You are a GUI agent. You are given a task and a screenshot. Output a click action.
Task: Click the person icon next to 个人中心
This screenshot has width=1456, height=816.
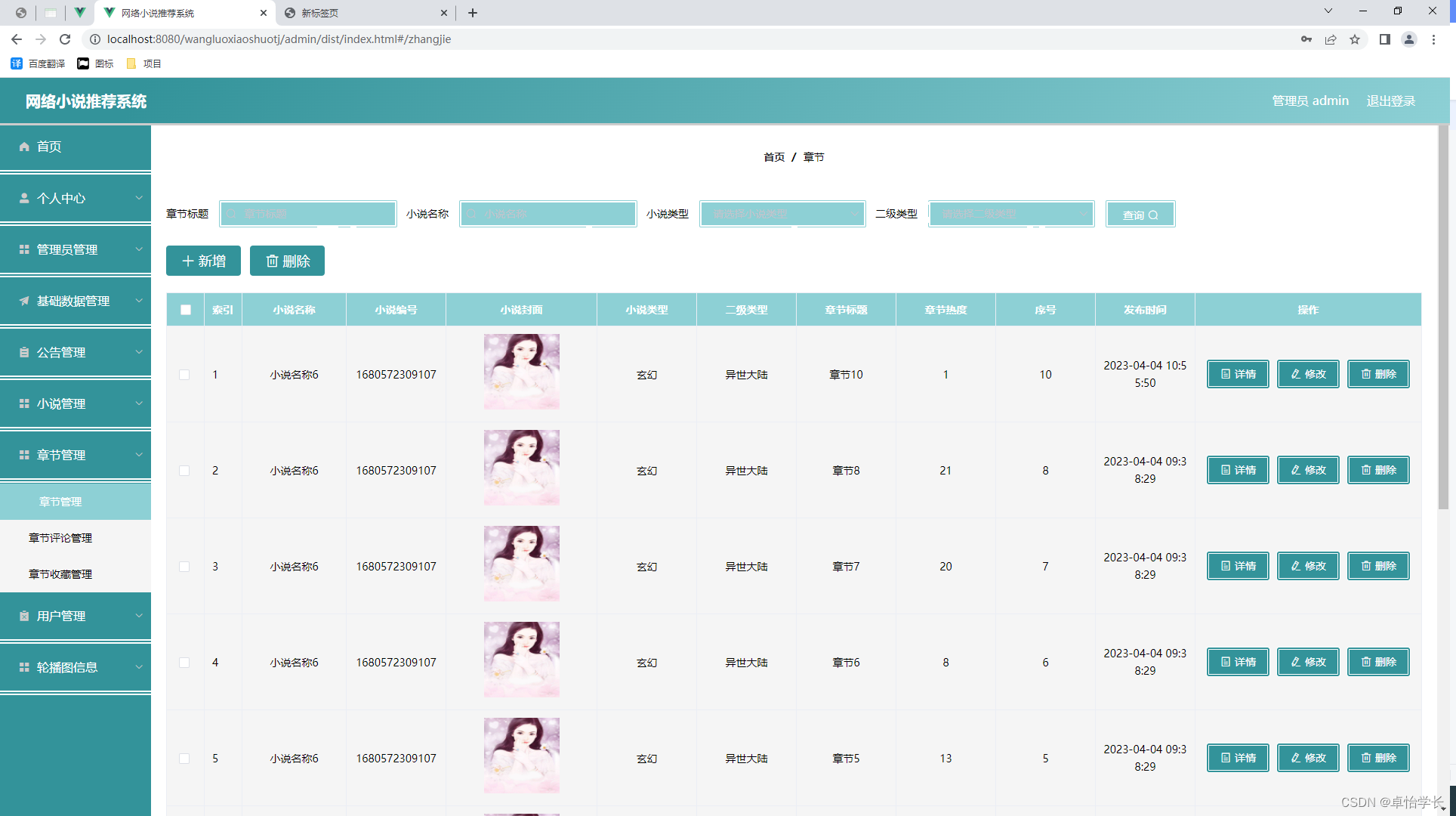point(24,198)
